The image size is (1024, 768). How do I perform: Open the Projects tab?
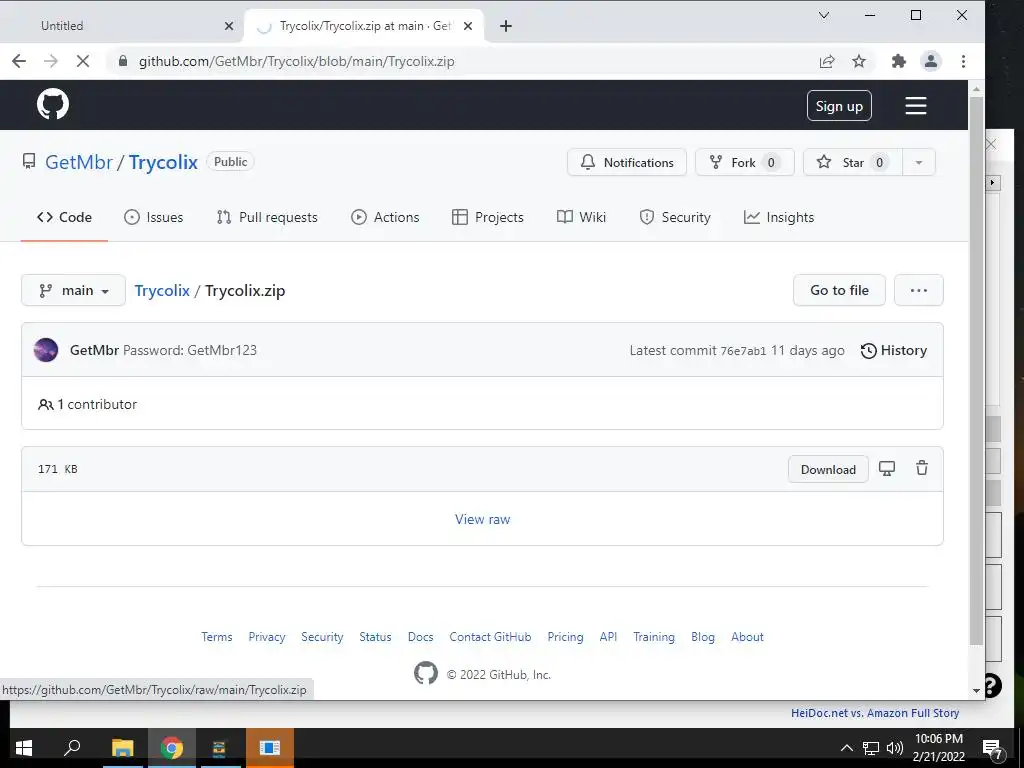click(488, 217)
